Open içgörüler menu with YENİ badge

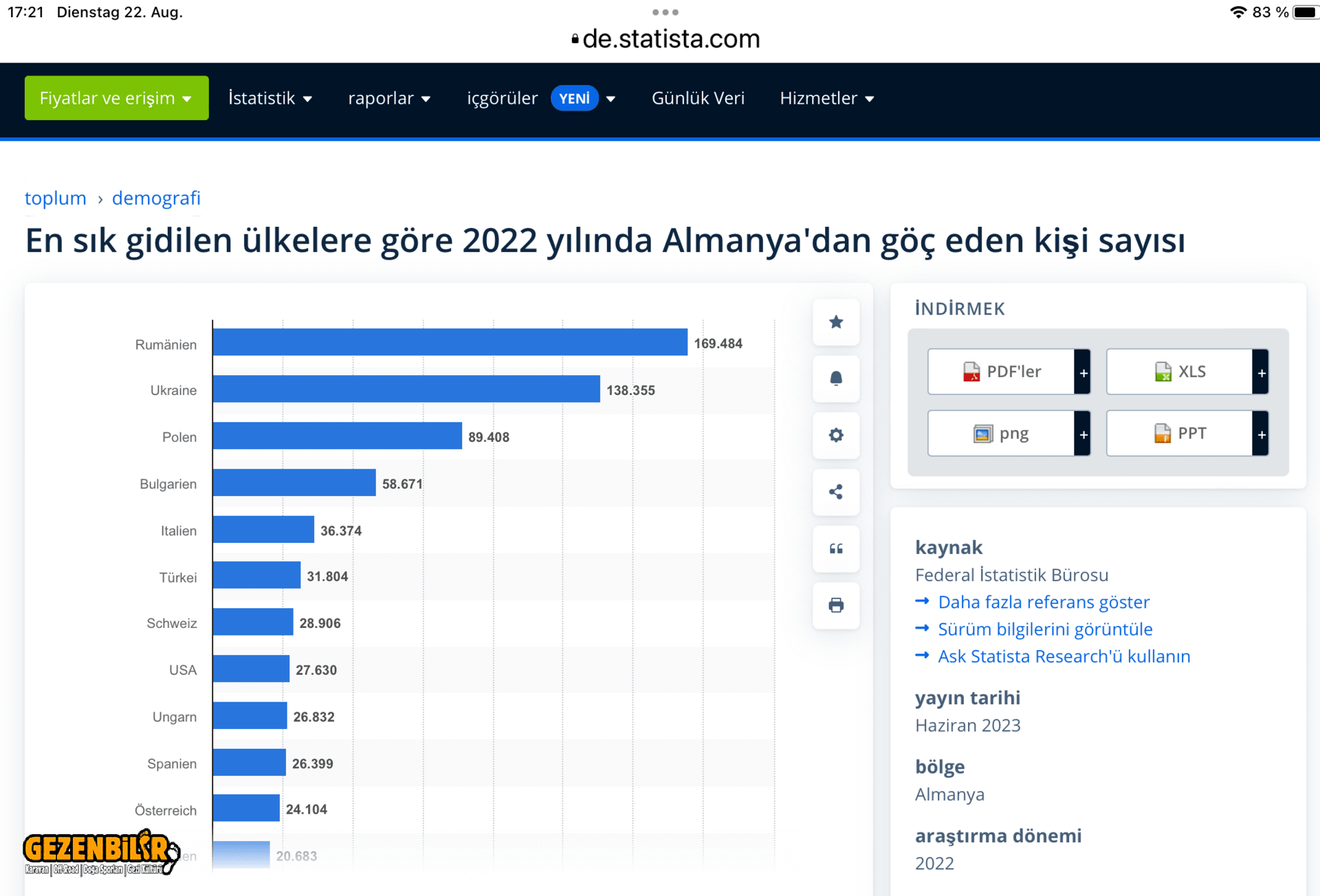click(540, 98)
